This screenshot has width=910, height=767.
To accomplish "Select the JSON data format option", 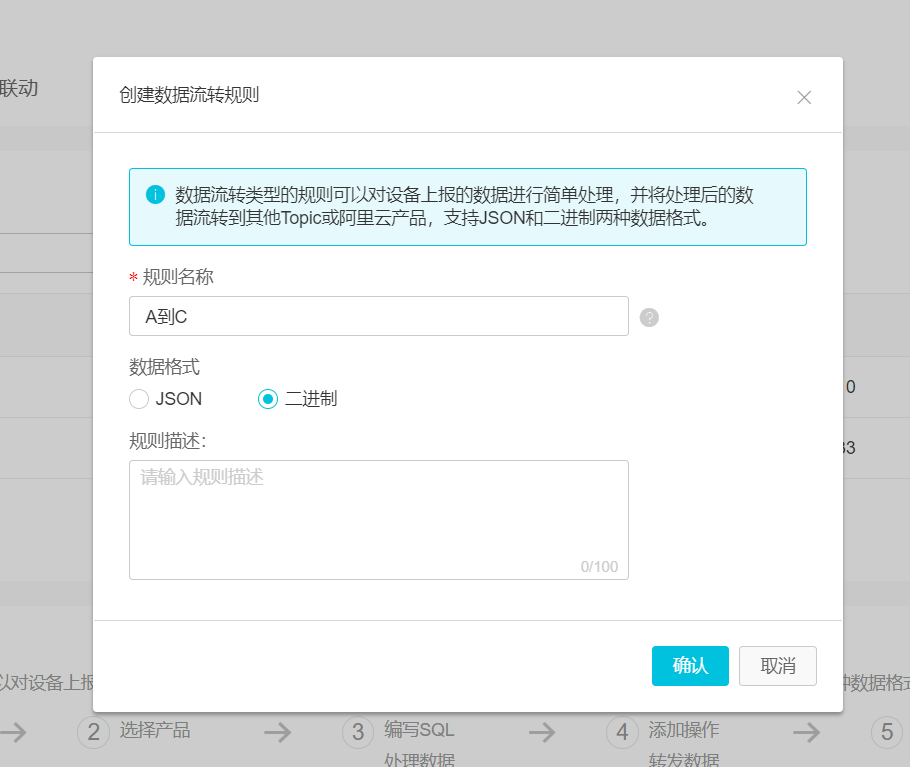I will click(139, 398).
